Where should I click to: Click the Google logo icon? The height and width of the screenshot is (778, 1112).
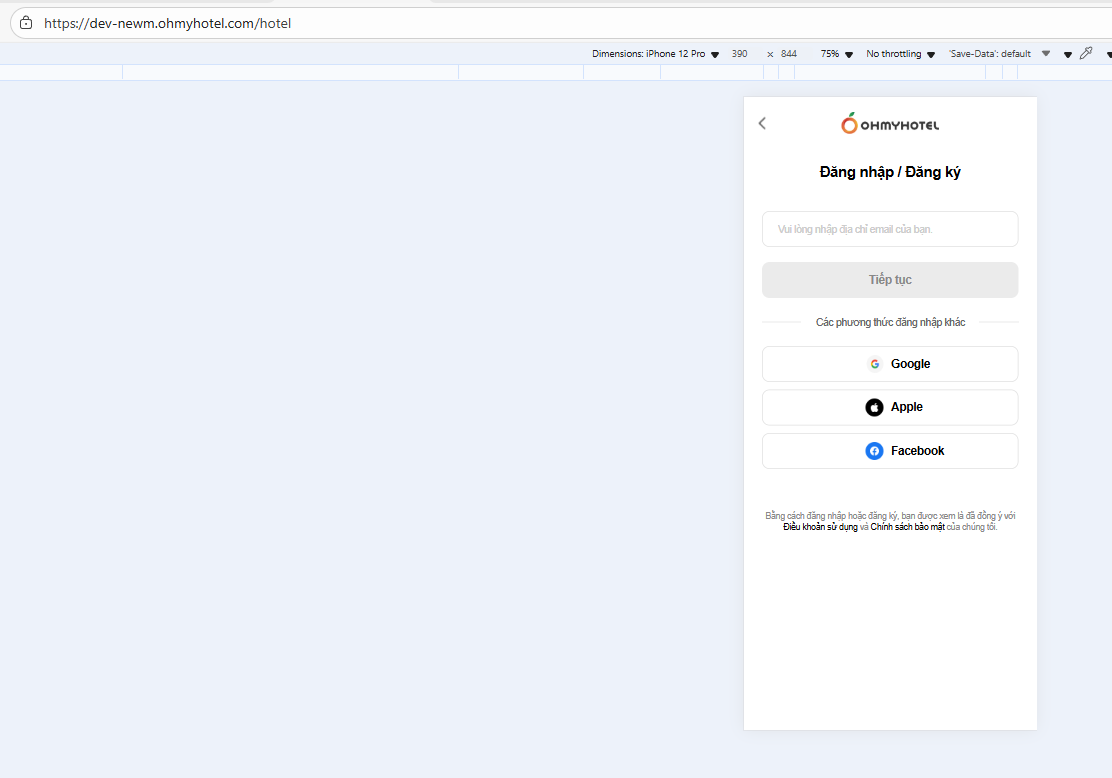pos(874,364)
